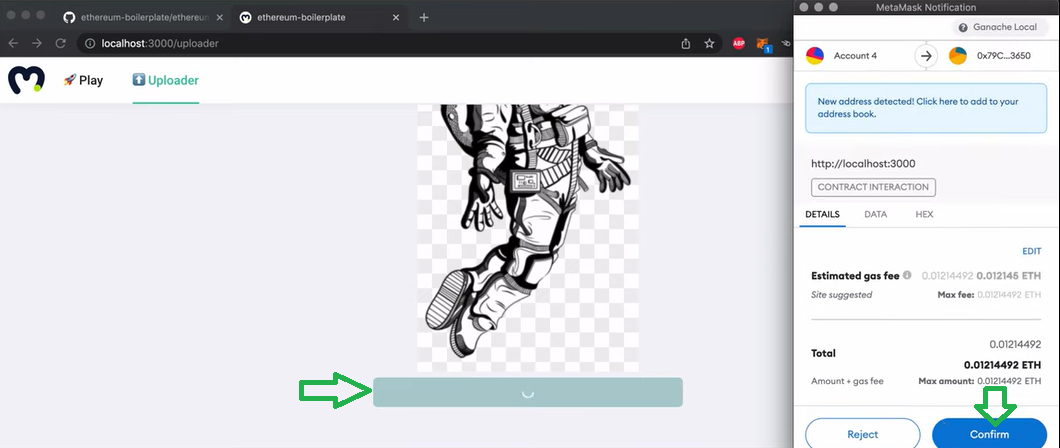Click the gas fee info icon
The image size is (1060, 448).
tap(907, 275)
